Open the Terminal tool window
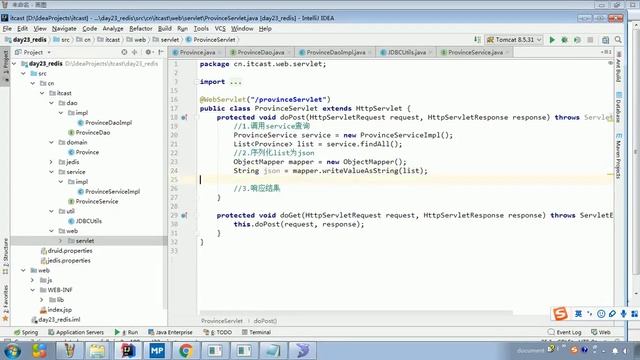The height and width of the screenshot is (360, 640). pos(256,332)
